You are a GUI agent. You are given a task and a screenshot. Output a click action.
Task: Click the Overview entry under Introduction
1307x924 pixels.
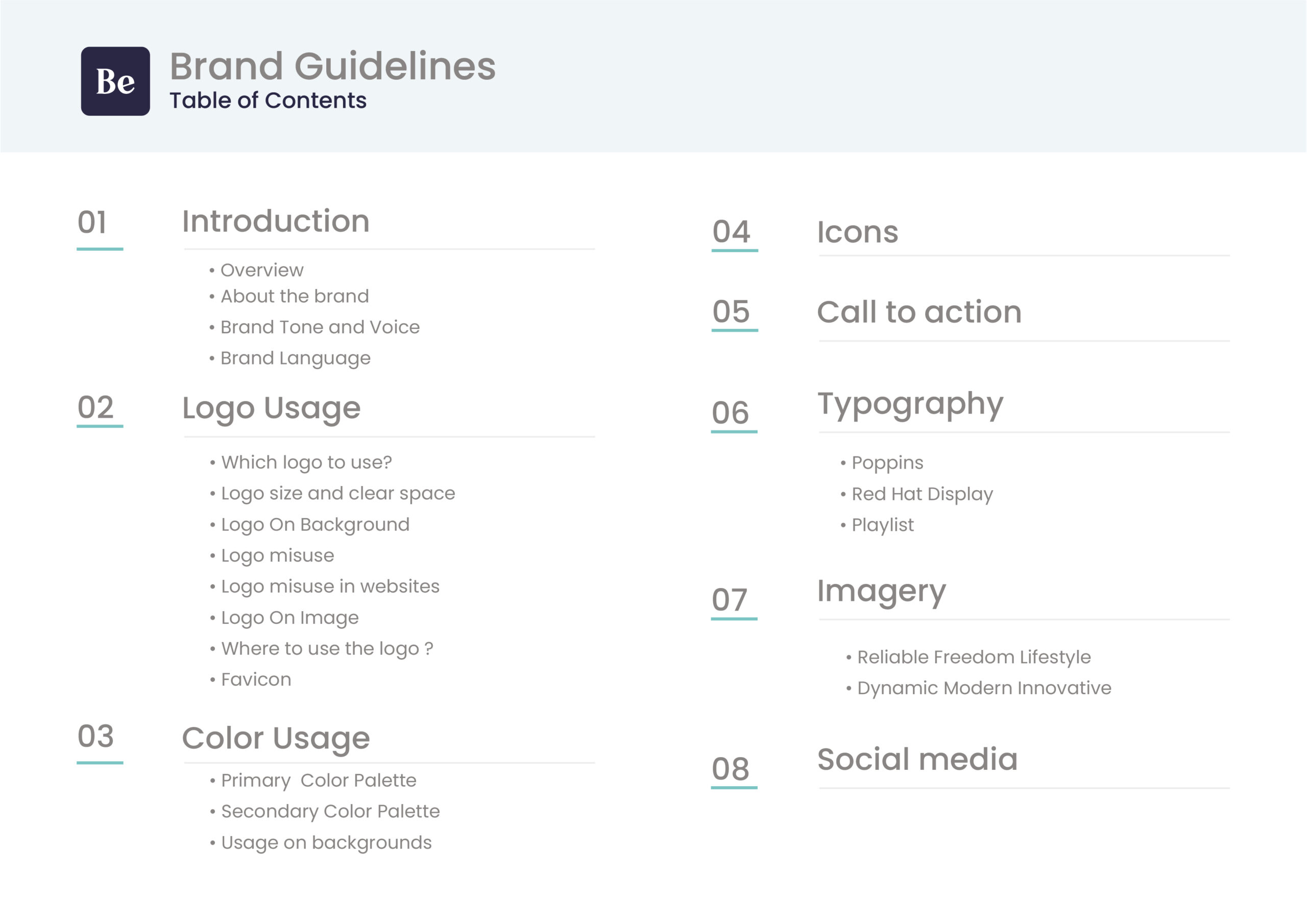point(262,270)
